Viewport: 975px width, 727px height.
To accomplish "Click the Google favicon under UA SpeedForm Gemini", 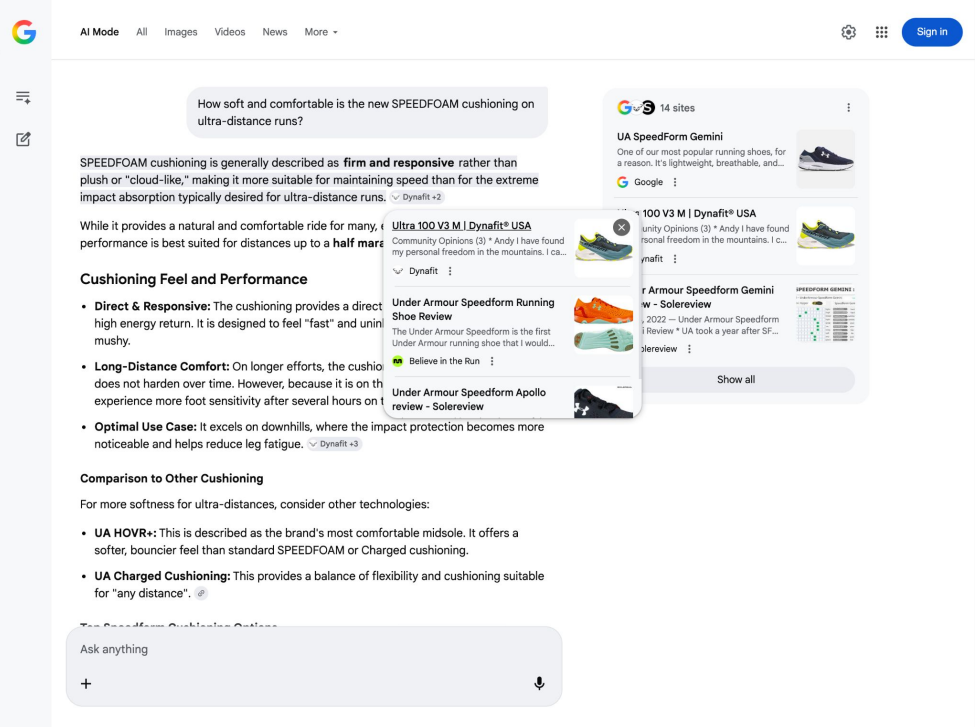I will click(x=622, y=182).
